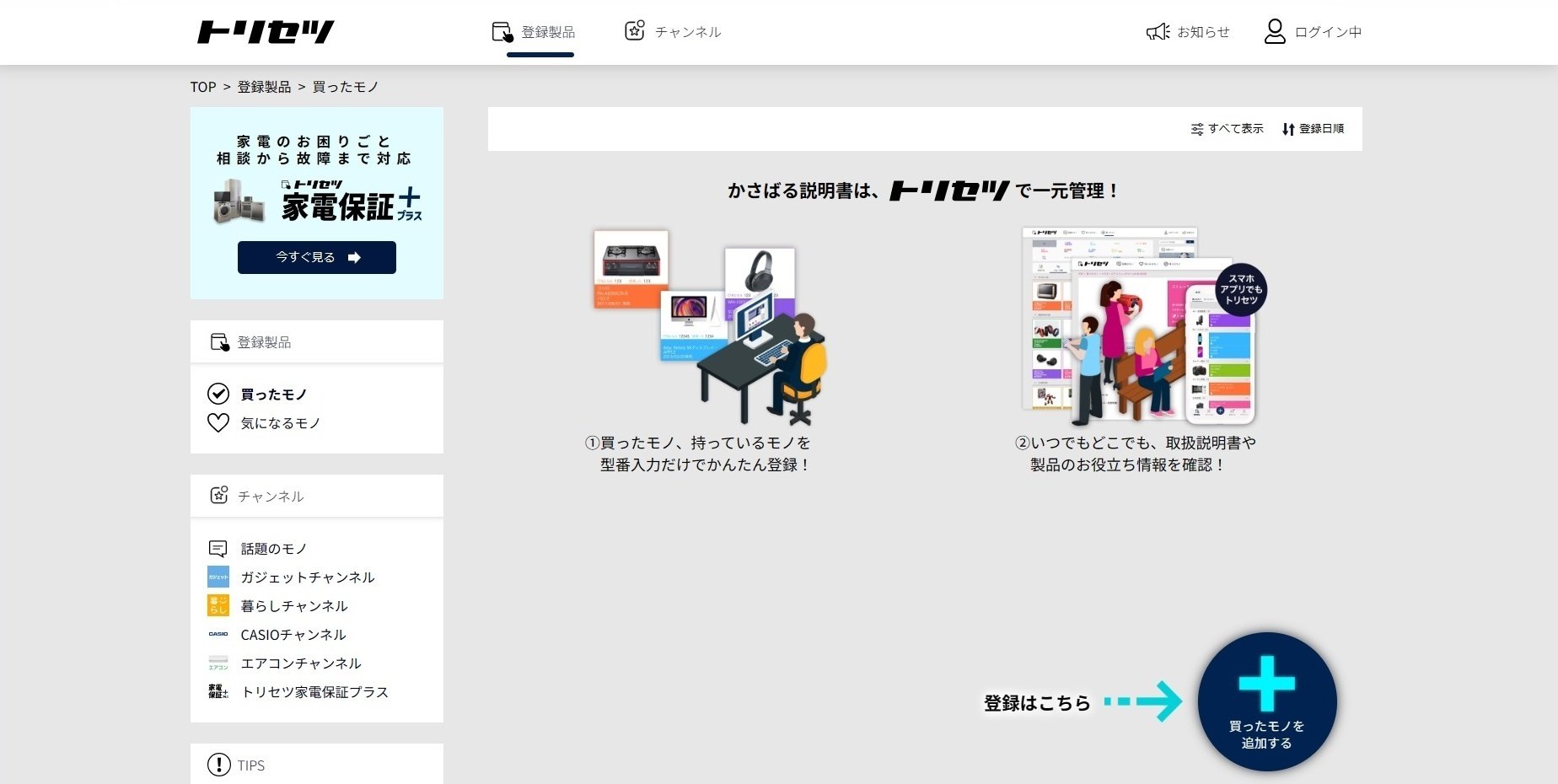Open the ログイン中 account icon
This screenshot has width=1558, height=784.
pyautogui.click(x=1275, y=31)
